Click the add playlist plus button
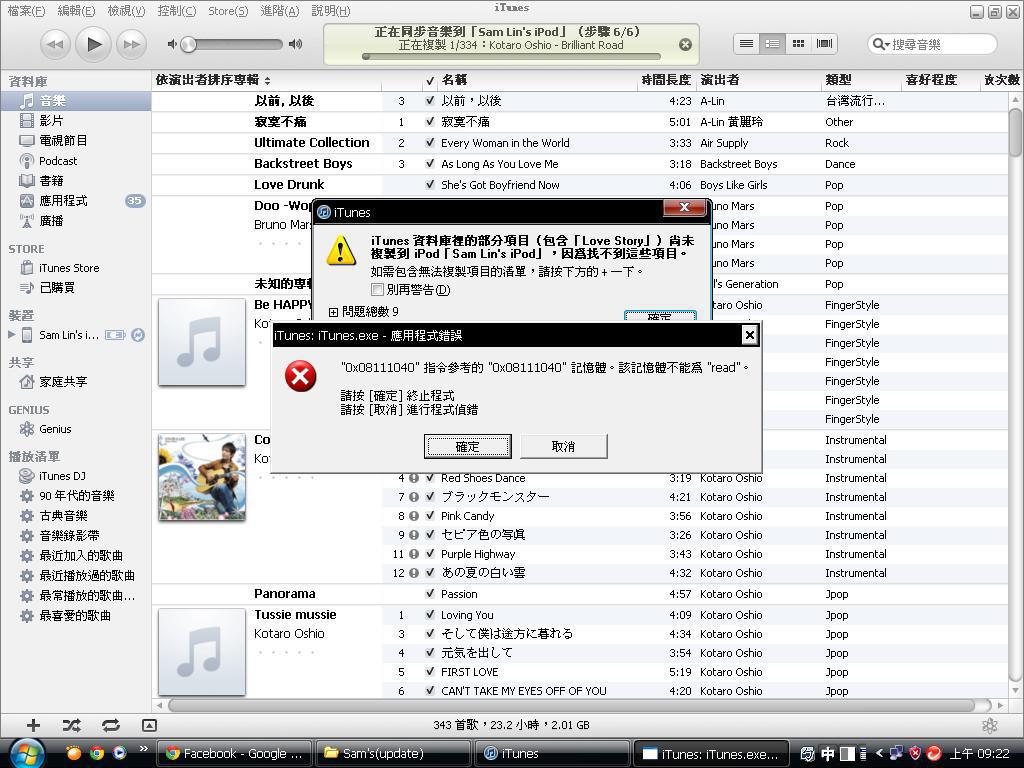Image resolution: width=1024 pixels, height=768 pixels. point(33,725)
